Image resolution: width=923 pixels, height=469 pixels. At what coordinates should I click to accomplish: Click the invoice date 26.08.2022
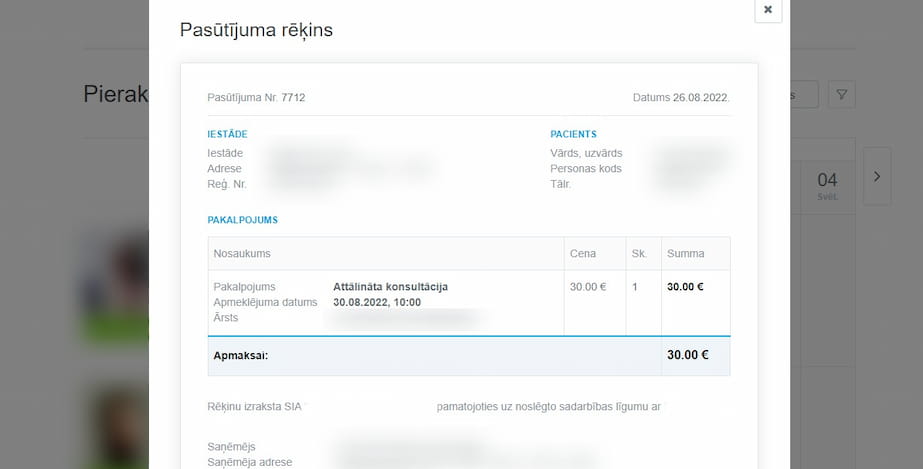pyautogui.click(x=700, y=98)
